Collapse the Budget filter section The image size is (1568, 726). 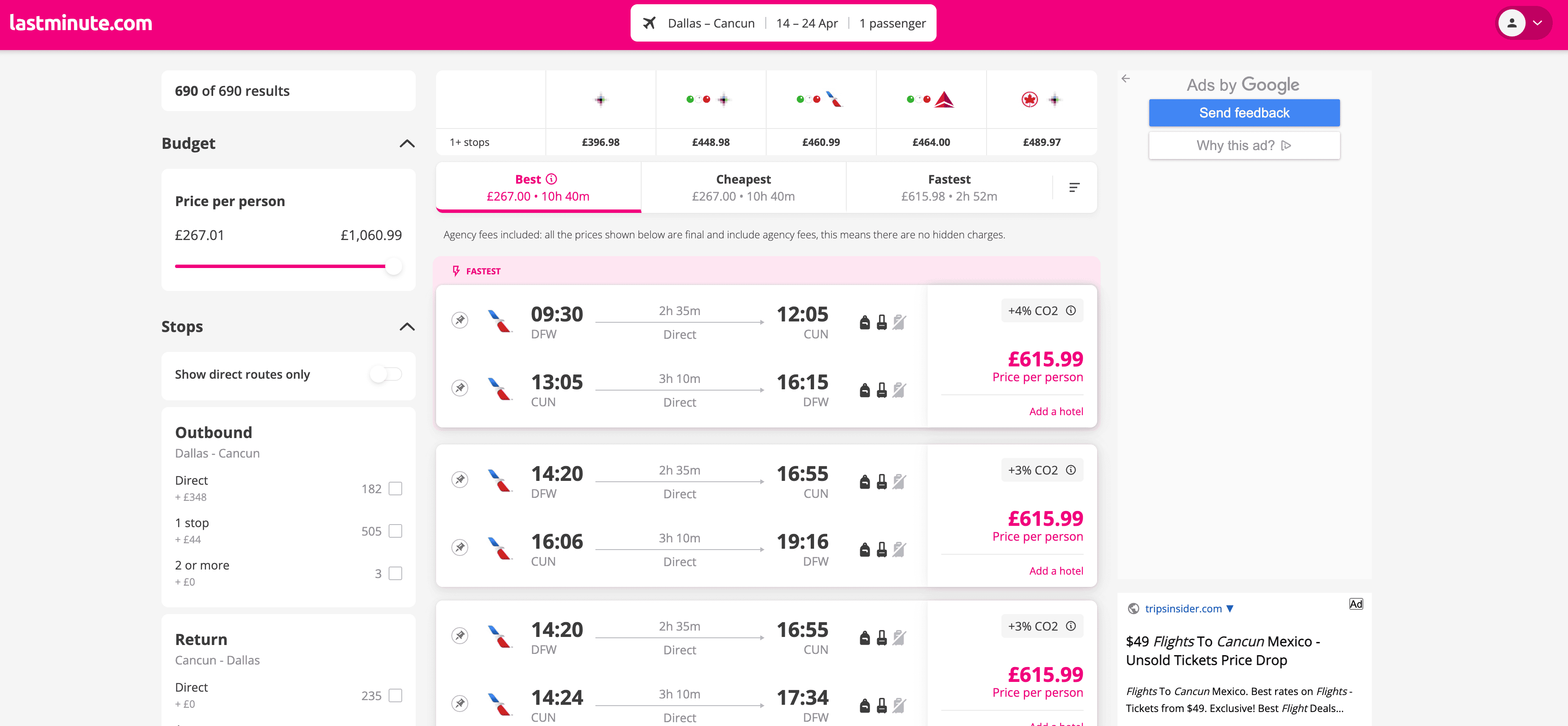tap(406, 144)
